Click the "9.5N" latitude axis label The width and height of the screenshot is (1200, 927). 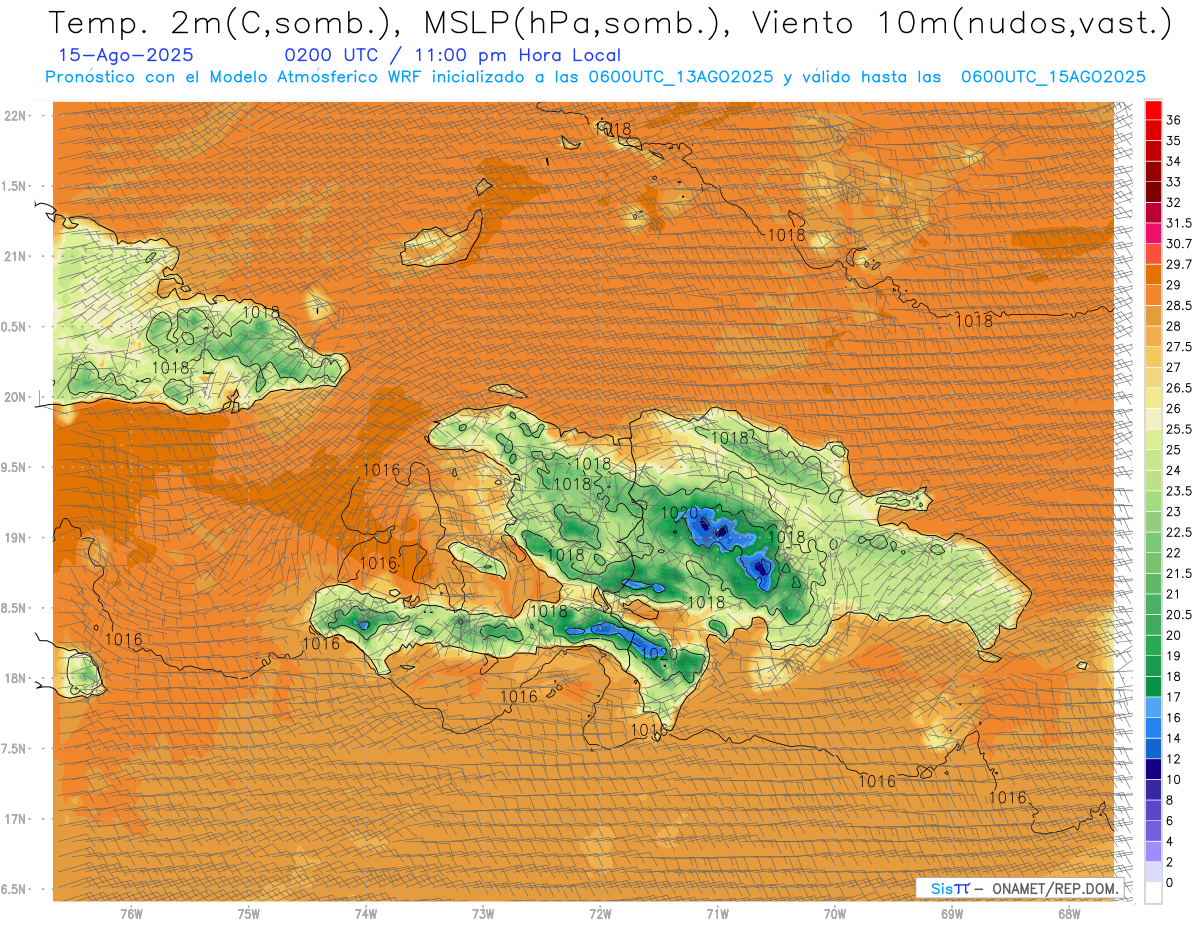(15, 467)
